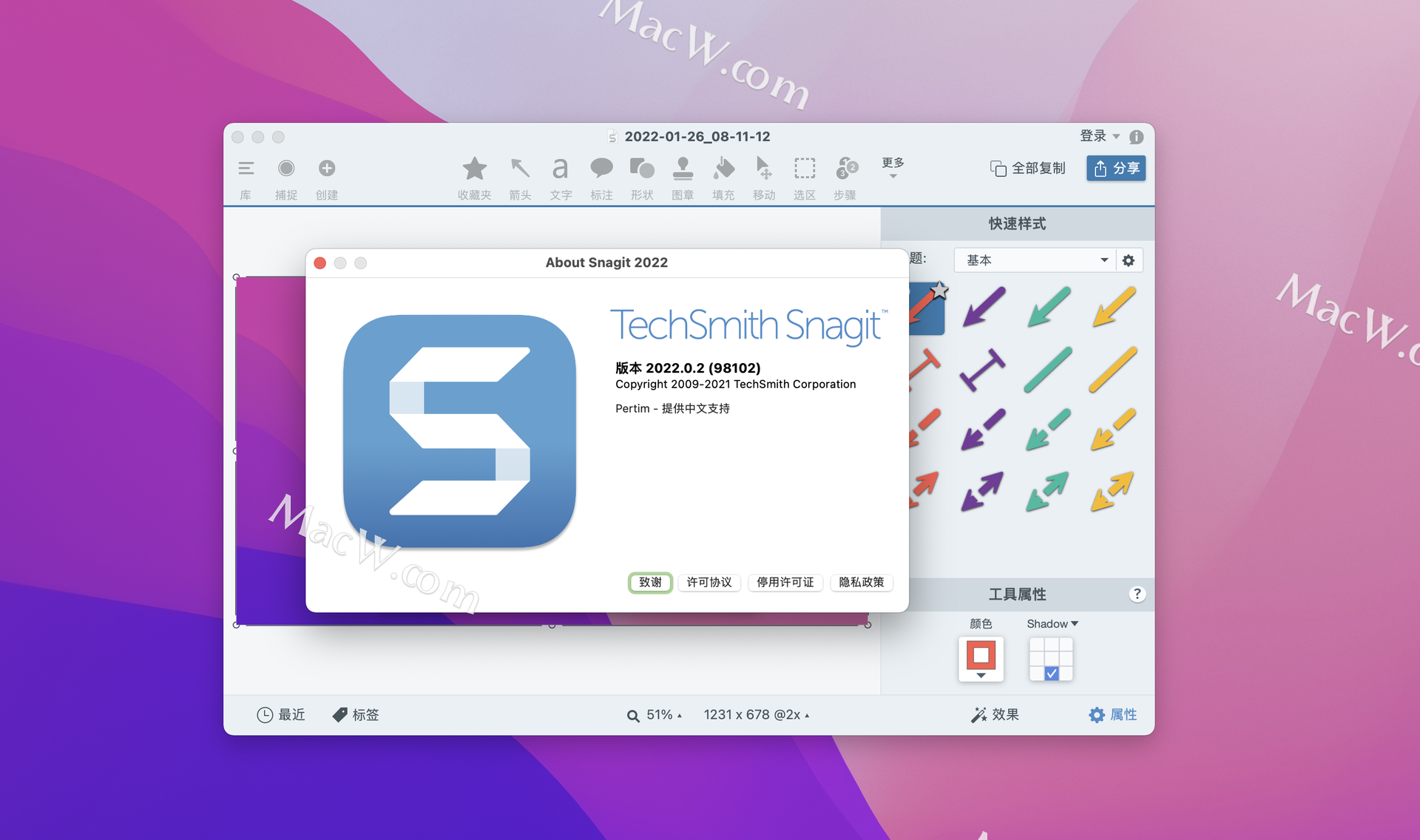
Task: Open the Sign in dropdown menu
Action: [x=1100, y=136]
